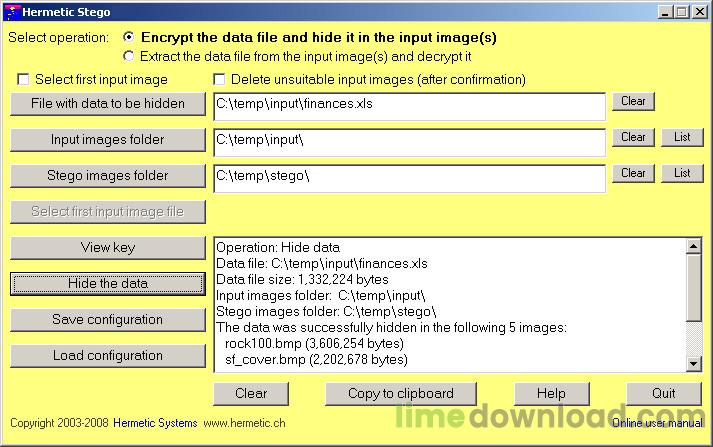Click the C:\temp\stego\ folder field

tap(409, 179)
